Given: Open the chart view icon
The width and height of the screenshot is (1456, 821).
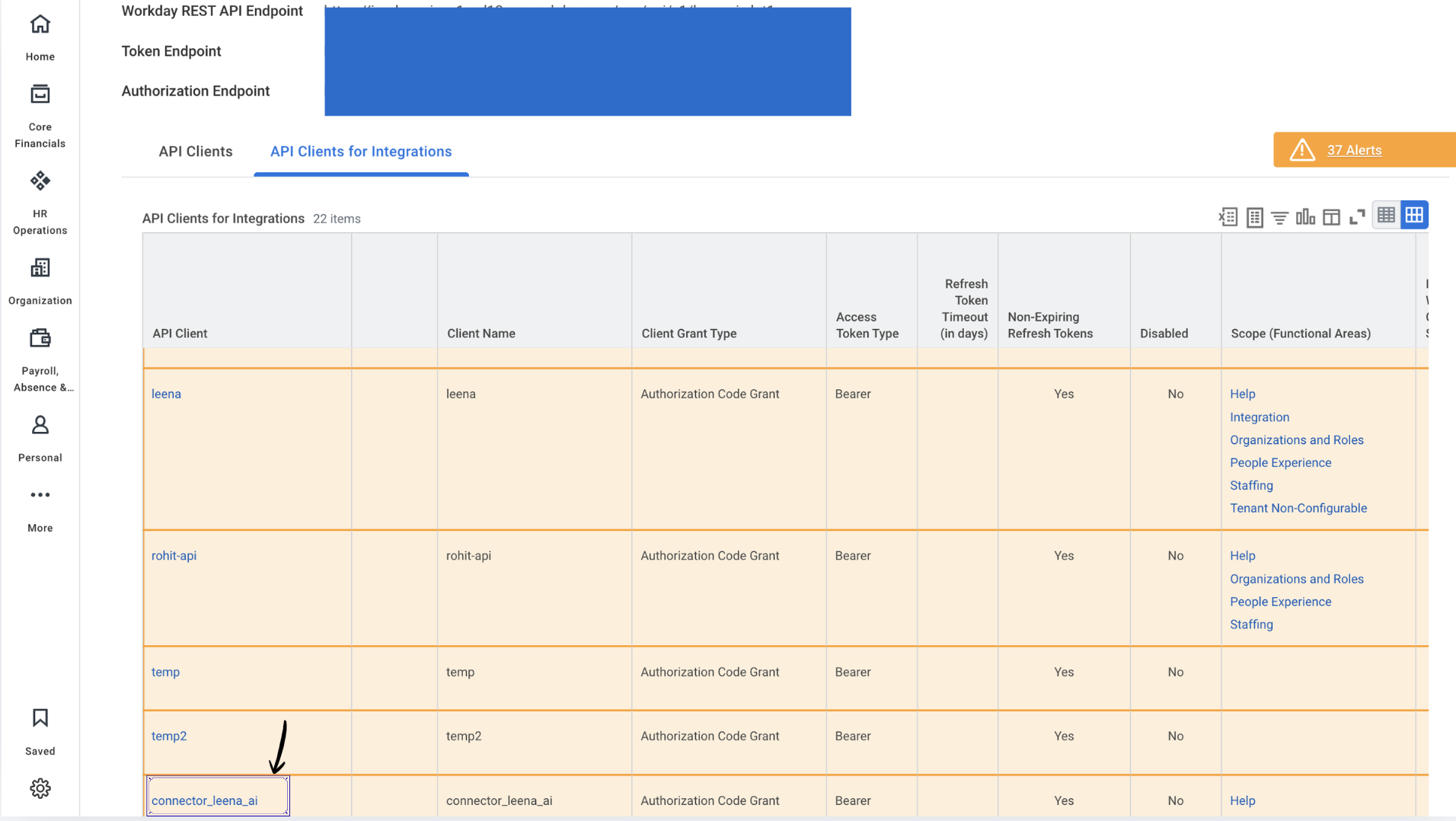Looking at the screenshot, I should click(x=1305, y=217).
